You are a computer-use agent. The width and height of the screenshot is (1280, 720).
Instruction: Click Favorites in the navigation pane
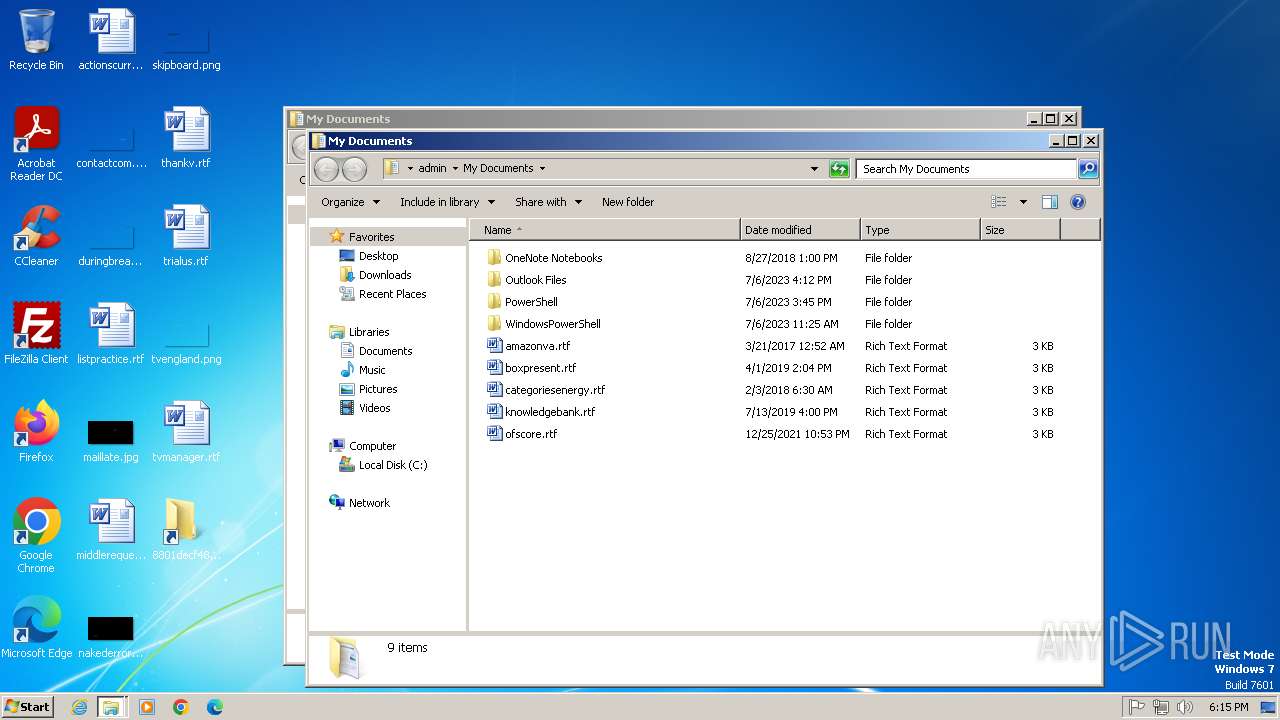pyautogui.click(x=371, y=237)
